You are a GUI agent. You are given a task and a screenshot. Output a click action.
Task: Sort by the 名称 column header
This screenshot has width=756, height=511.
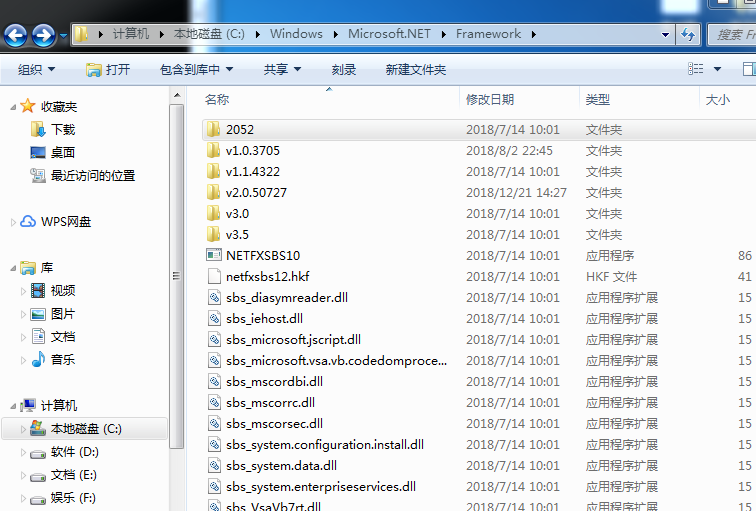click(x=217, y=100)
